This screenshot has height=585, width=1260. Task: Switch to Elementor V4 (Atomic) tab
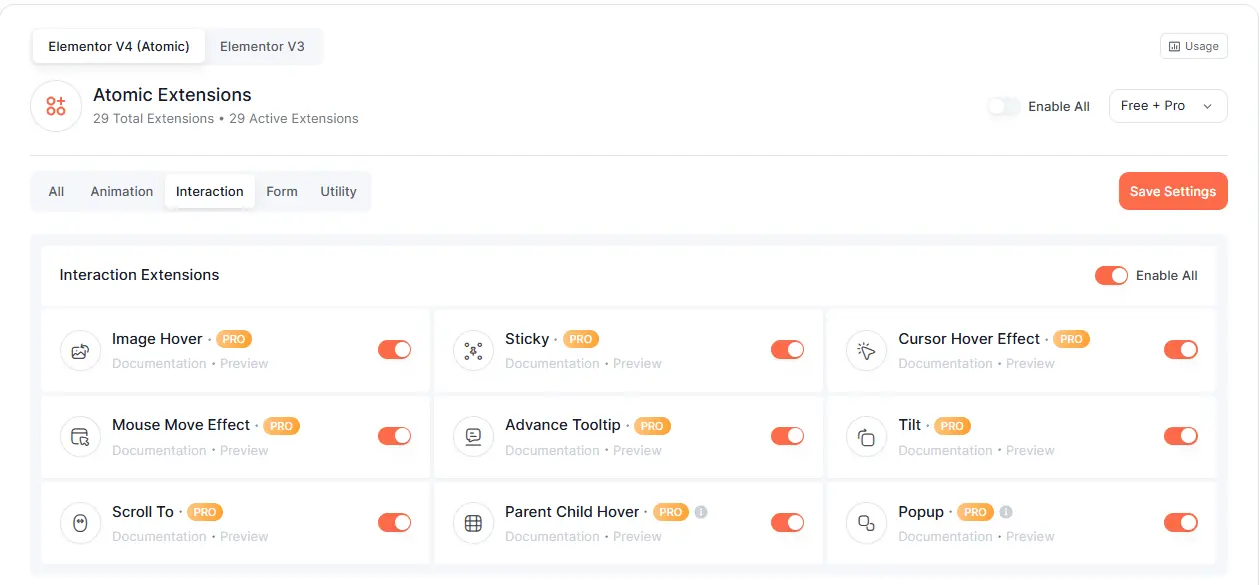(x=119, y=46)
